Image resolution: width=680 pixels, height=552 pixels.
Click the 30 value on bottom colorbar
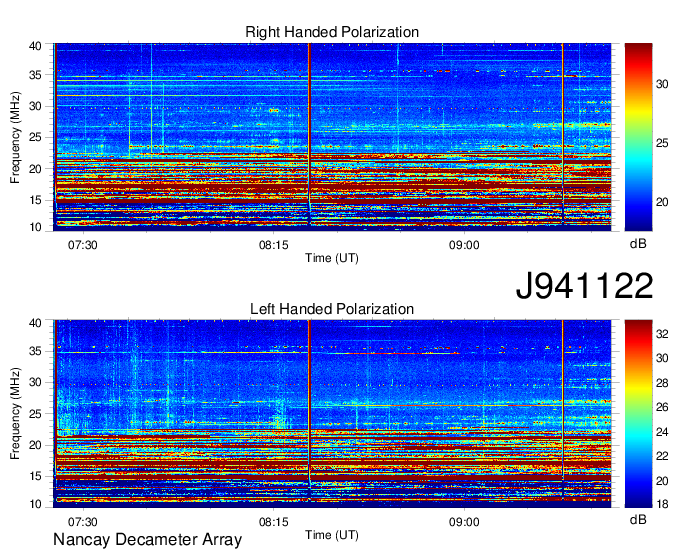[x=662, y=358]
